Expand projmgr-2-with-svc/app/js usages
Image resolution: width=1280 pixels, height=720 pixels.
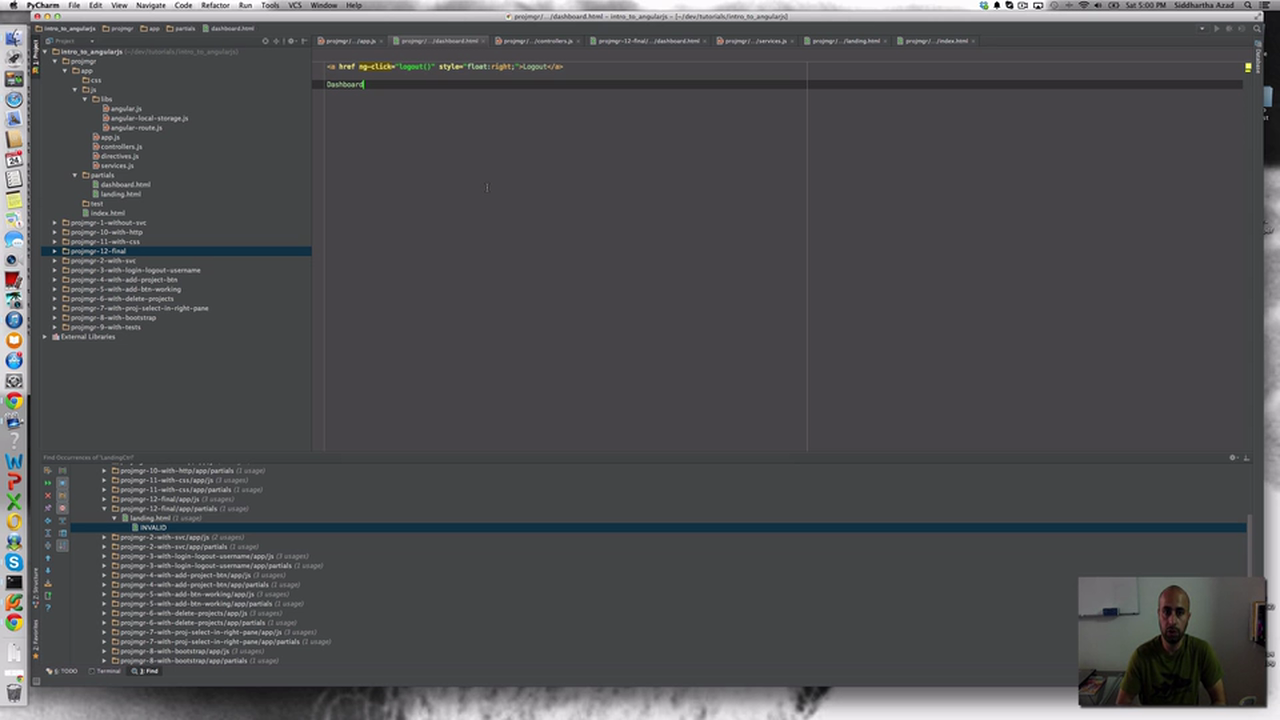[x=104, y=537]
